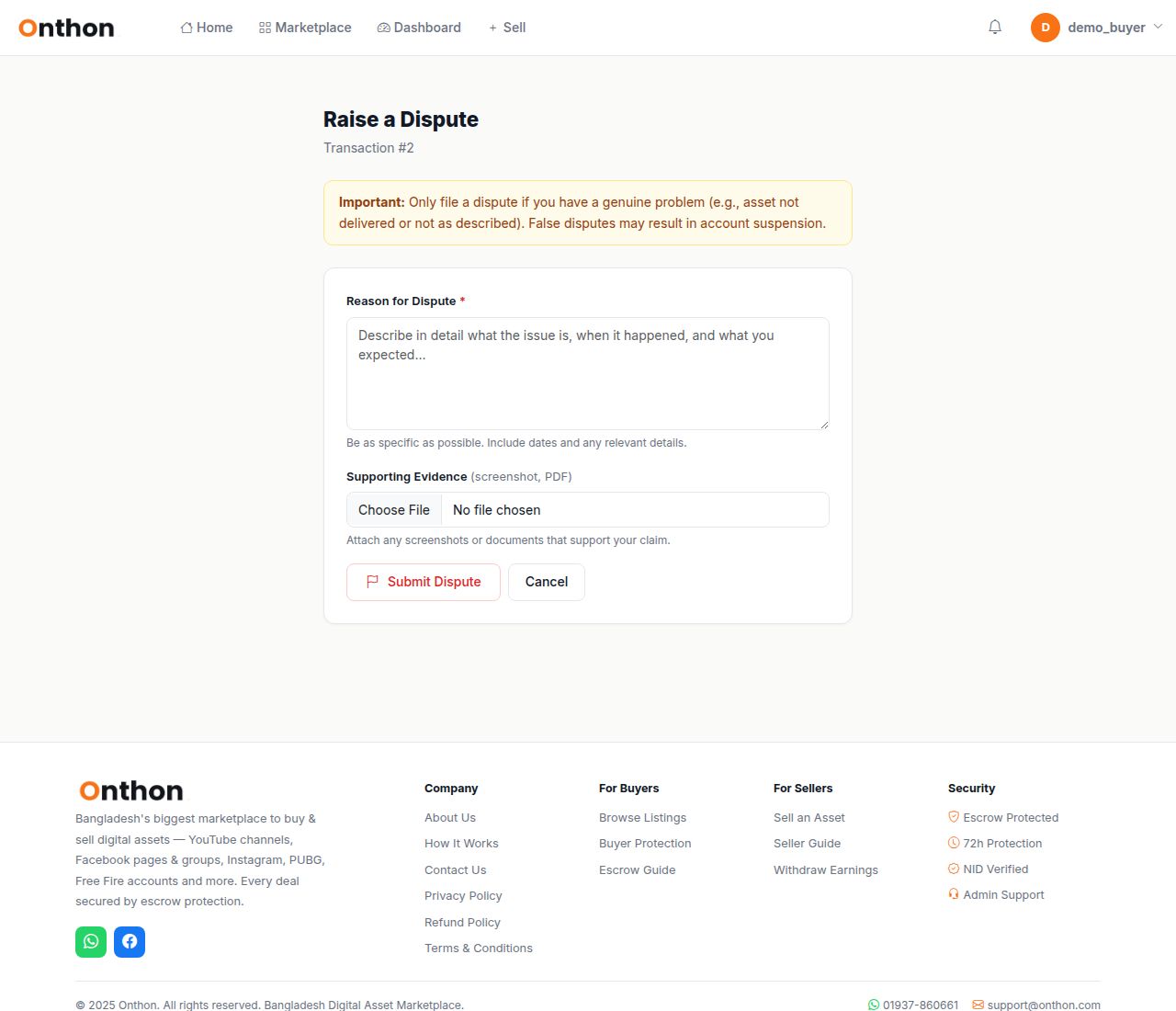Click NID Verified check icon
The image size is (1176, 1011).
954,868
